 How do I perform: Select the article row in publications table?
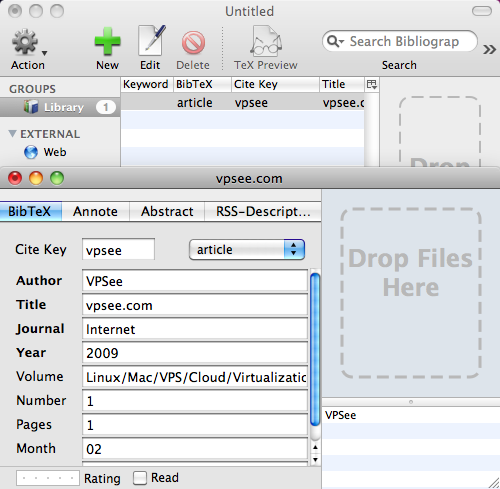point(242,102)
